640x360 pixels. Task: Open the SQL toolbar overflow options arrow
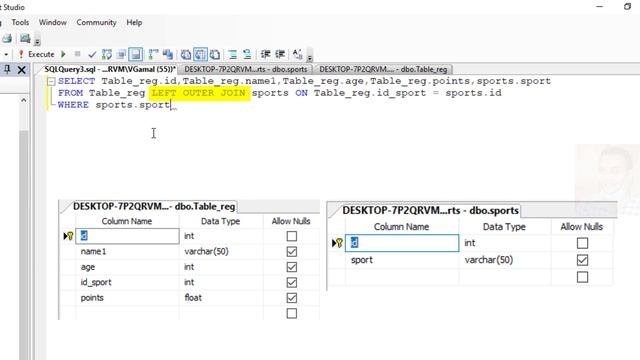309,57
